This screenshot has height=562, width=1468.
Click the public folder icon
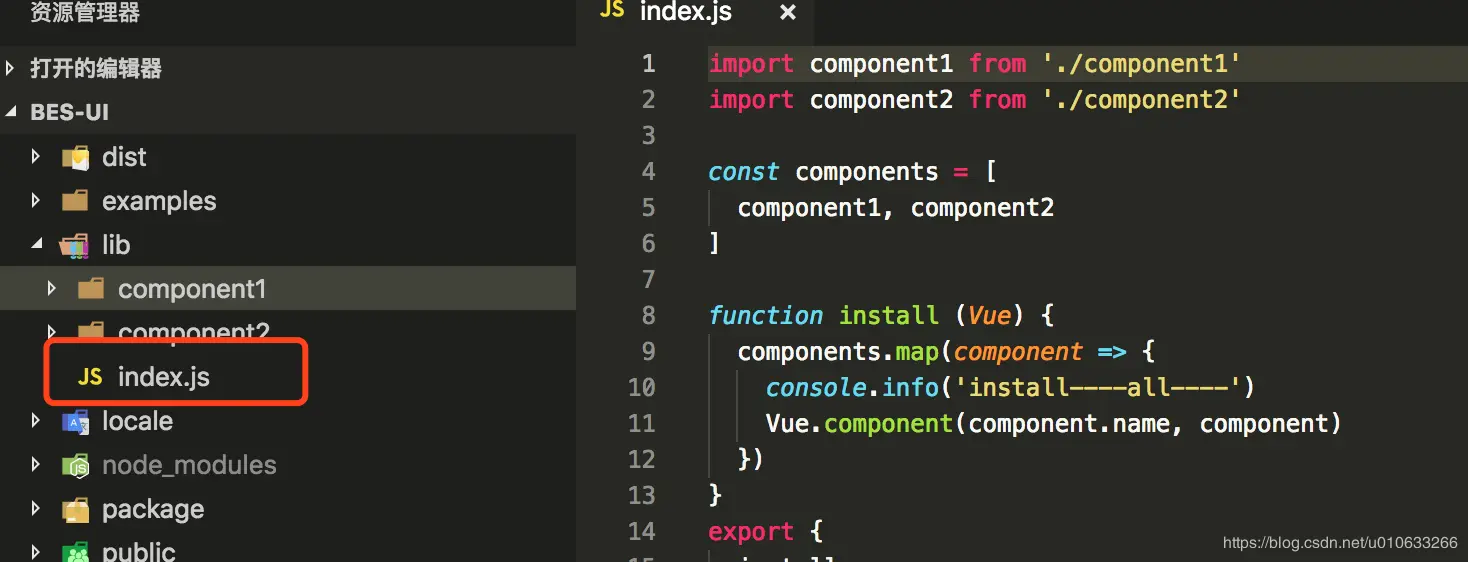click(x=75, y=552)
